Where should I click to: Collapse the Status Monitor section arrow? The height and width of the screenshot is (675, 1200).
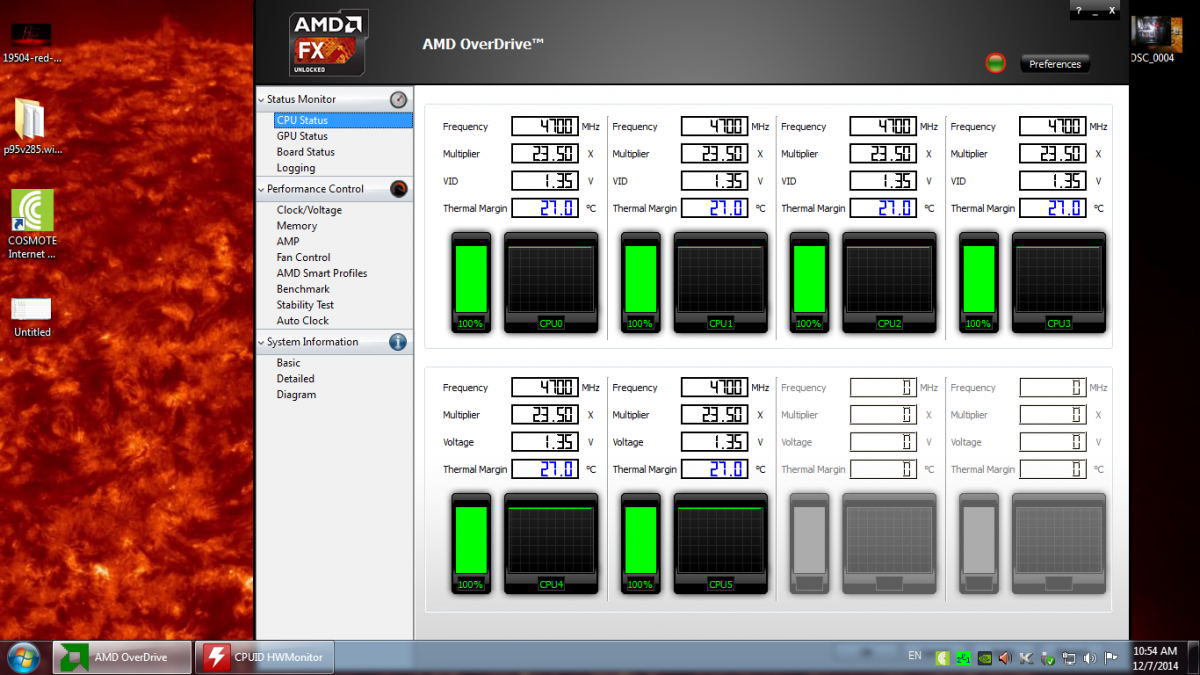(x=262, y=100)
